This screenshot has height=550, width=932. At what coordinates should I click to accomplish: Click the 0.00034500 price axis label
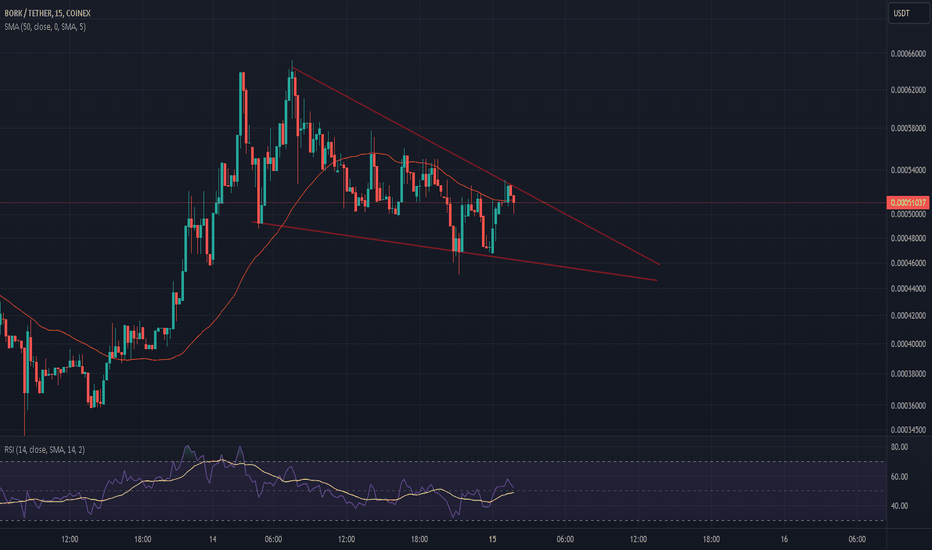click(908, 429)
